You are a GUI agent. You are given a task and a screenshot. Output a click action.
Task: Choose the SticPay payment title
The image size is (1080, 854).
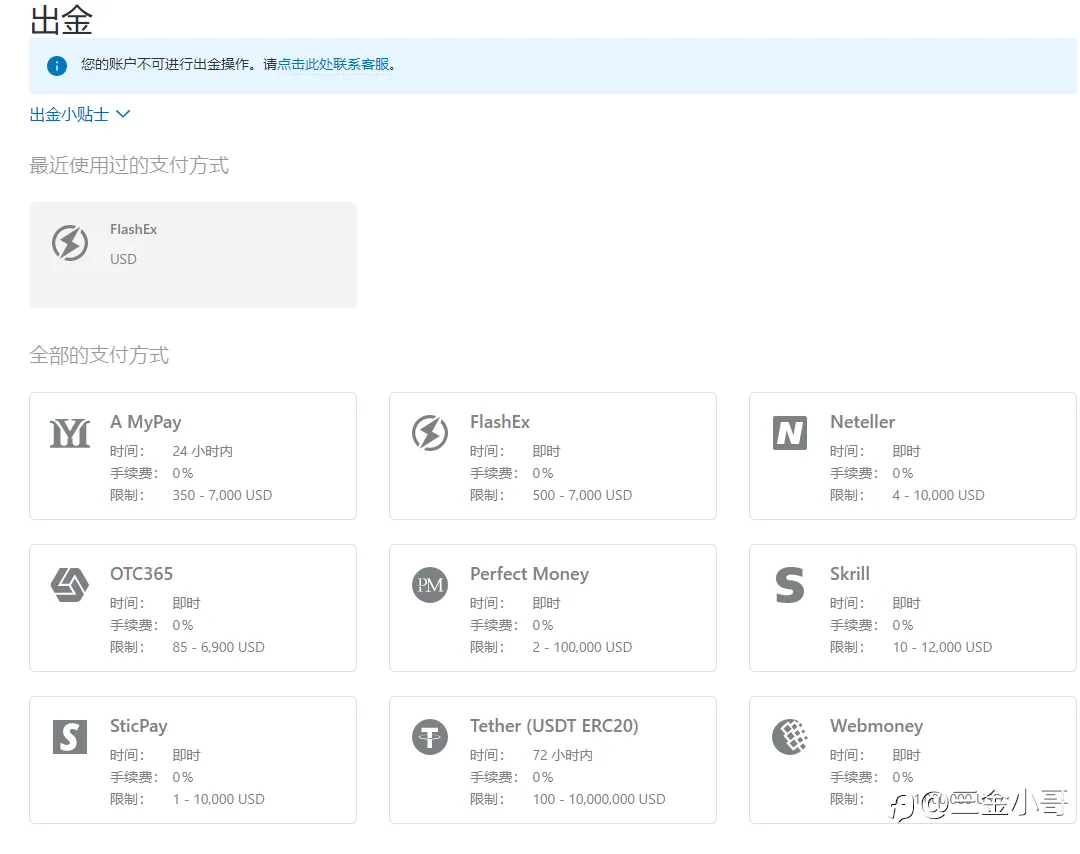(x=138, y=726)
